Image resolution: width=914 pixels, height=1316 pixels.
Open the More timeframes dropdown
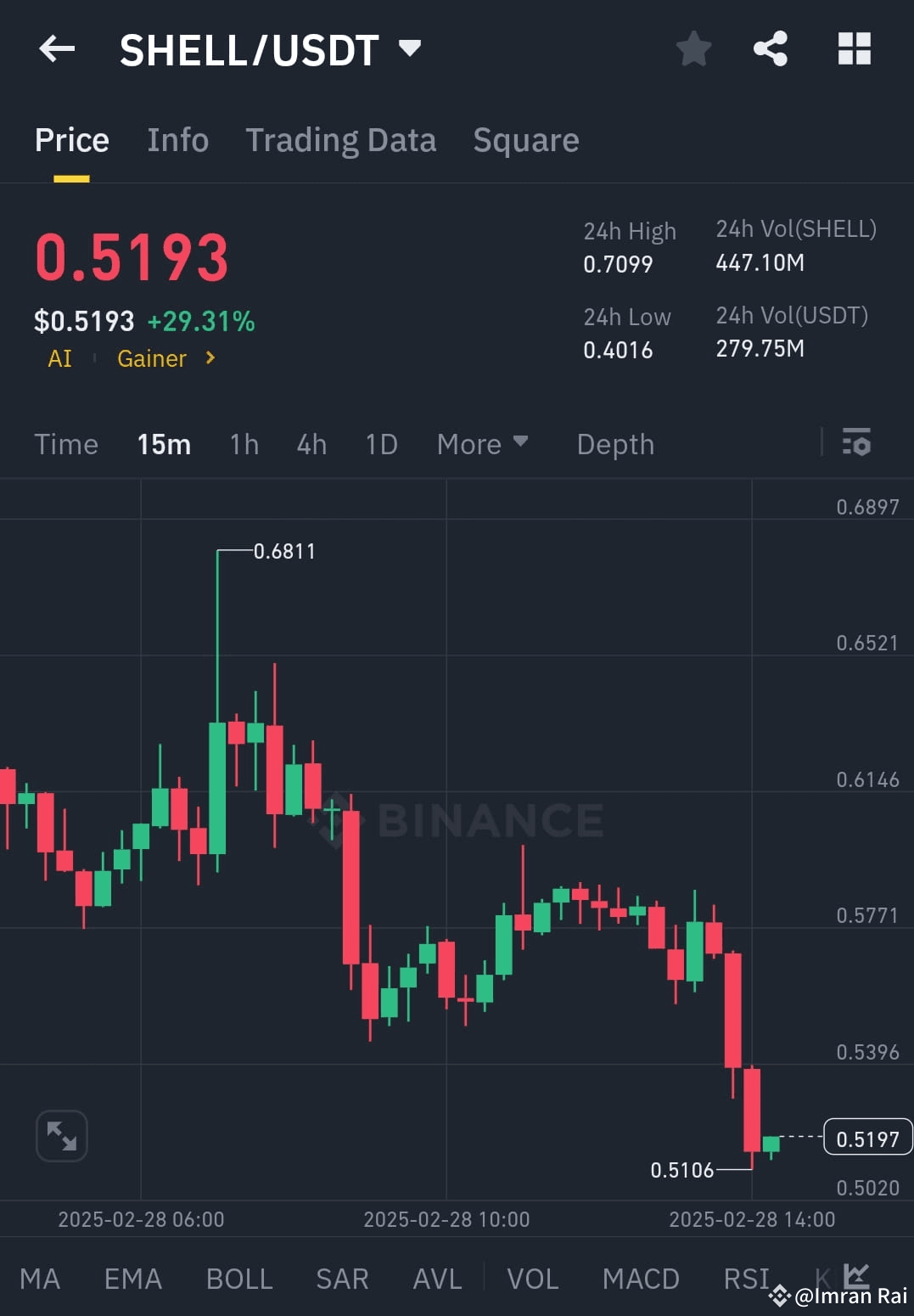tap(482, 443)
